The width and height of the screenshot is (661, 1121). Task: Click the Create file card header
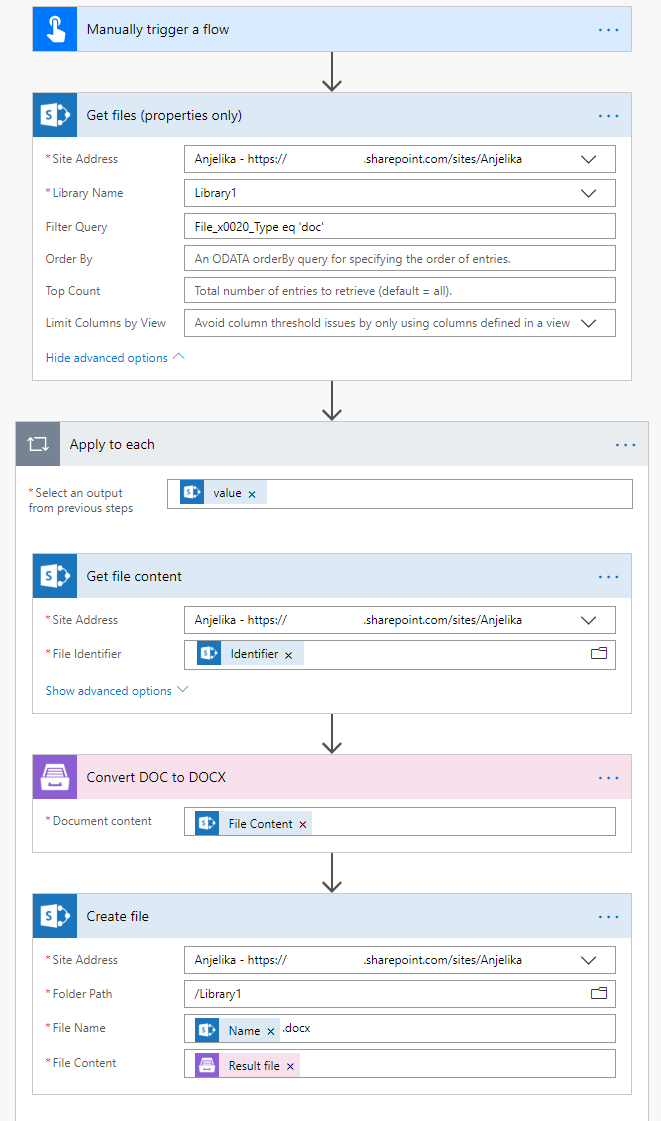click(332, 916)
